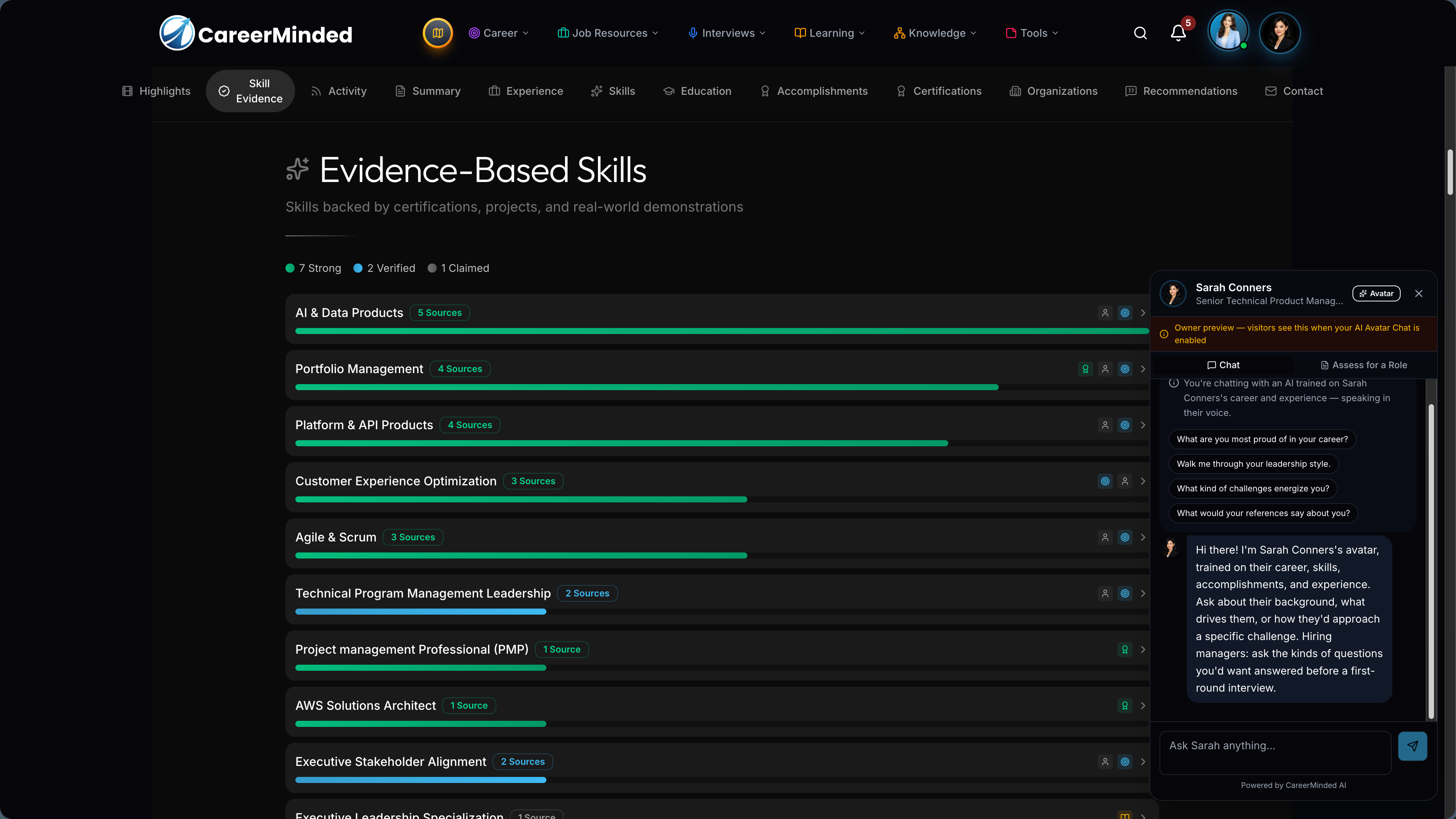Click the certificate badge in PMP row
1456x819 pixels.
click(x=1125, y=650)
